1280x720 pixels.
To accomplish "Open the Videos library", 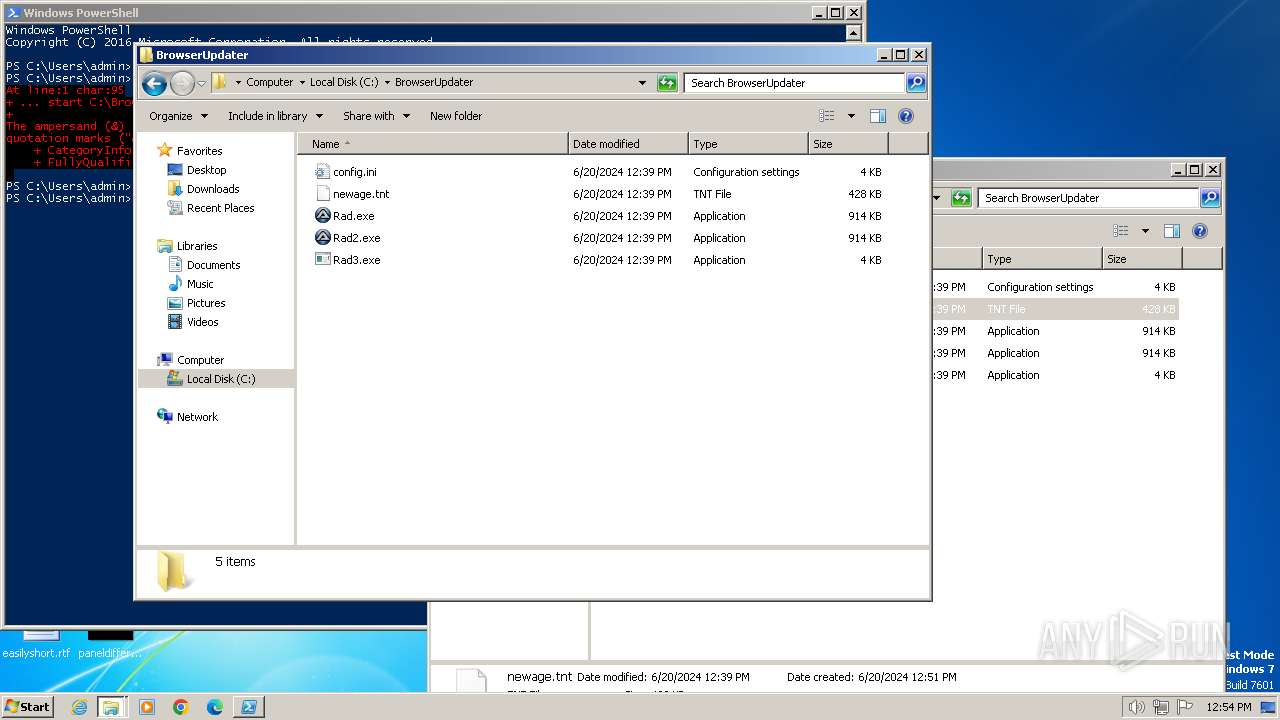I will pos(202,322).
